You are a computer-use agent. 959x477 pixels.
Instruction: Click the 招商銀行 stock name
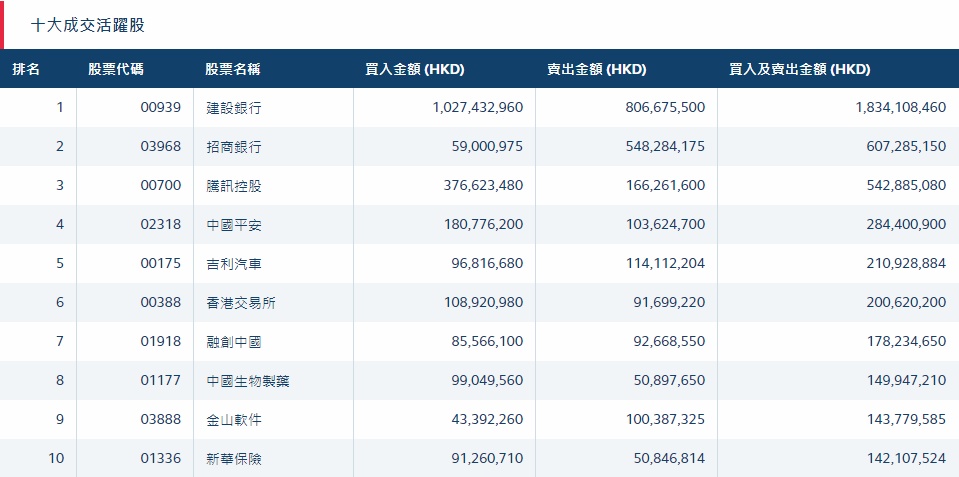[x=234, y=147]
